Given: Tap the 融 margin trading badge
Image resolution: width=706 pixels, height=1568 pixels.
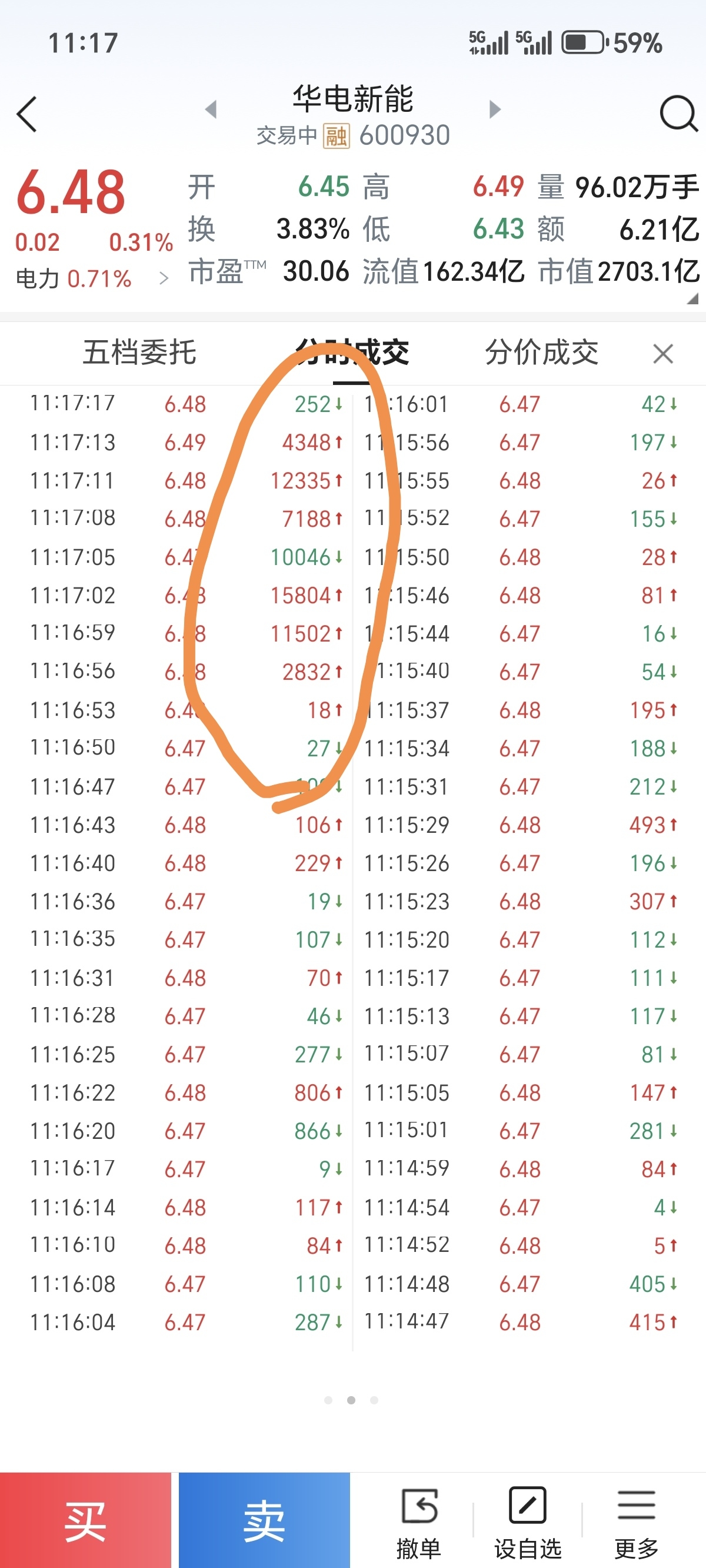Looking at the screenshot, I should [336, 135].
